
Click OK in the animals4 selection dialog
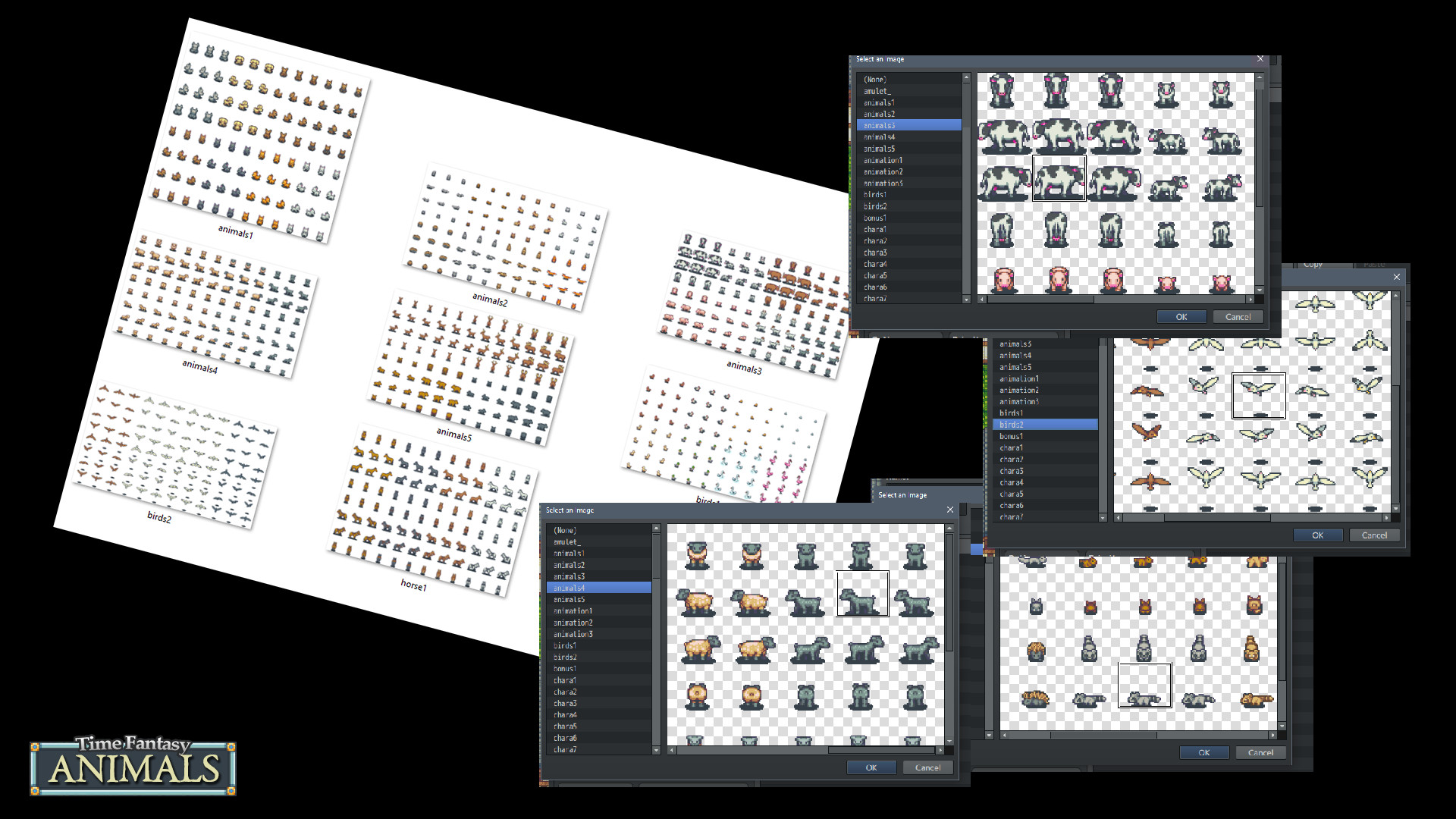click(871, 767)
